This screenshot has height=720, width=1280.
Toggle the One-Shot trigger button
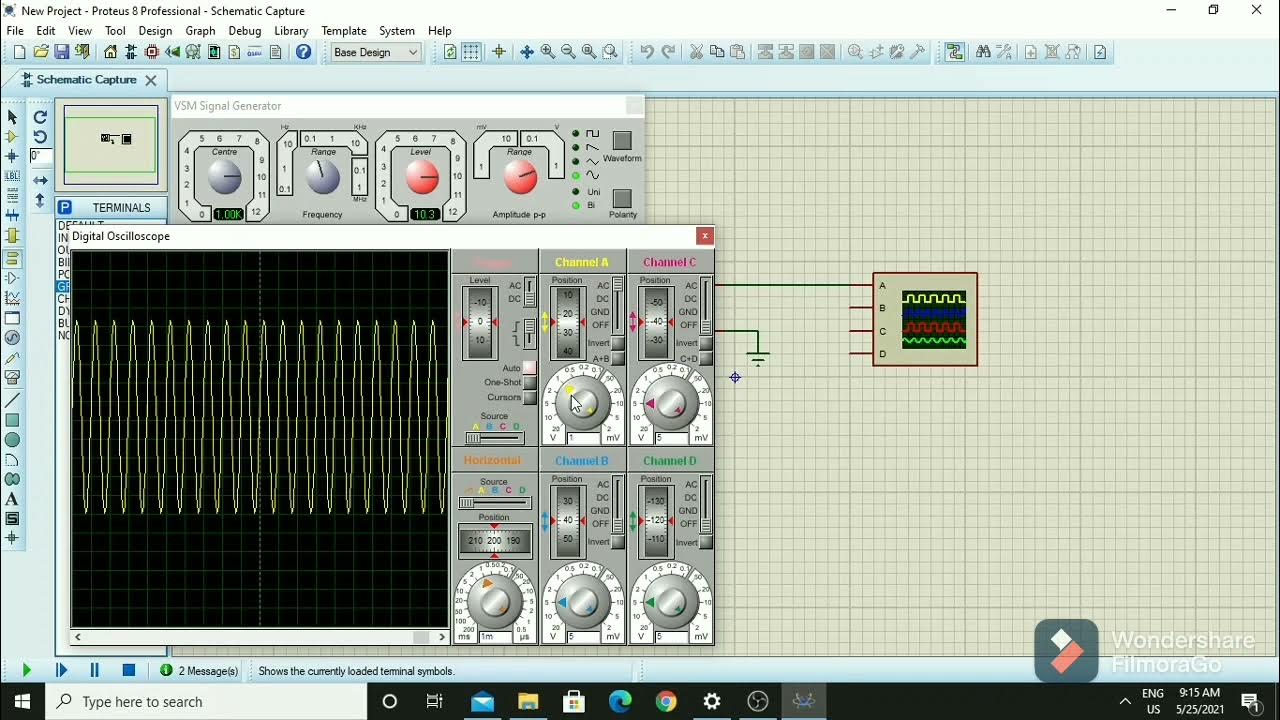tap(530, 383)
